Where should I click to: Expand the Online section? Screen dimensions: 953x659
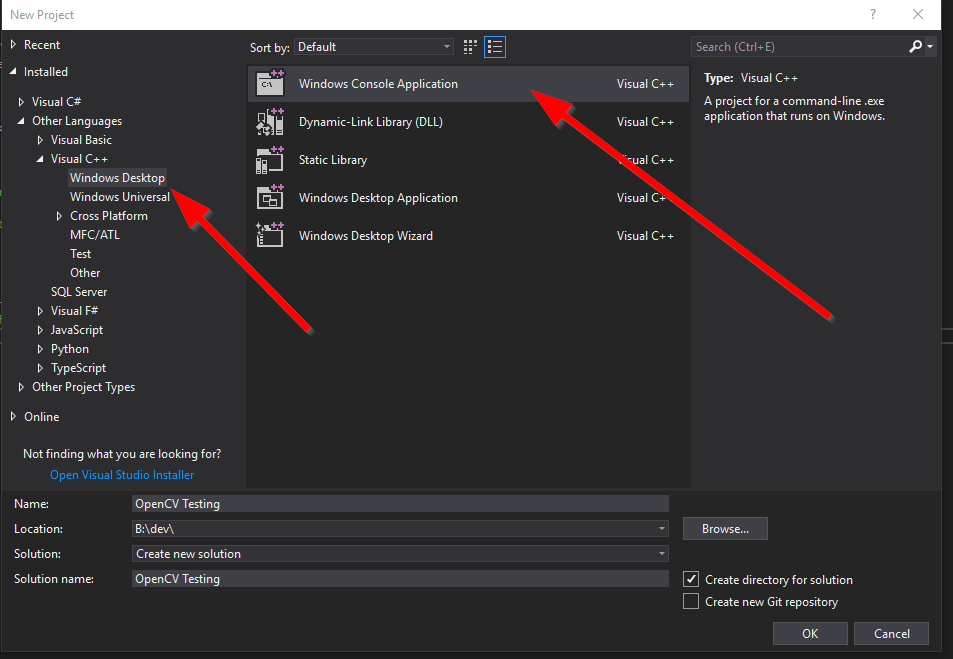(x=13, y=416)
